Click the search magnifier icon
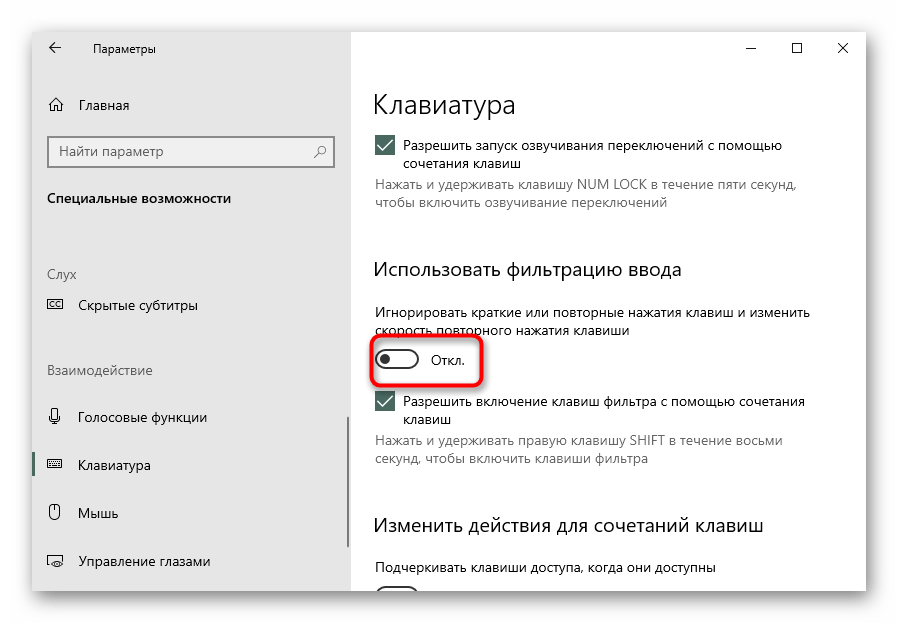 click(x=320, y=152)
